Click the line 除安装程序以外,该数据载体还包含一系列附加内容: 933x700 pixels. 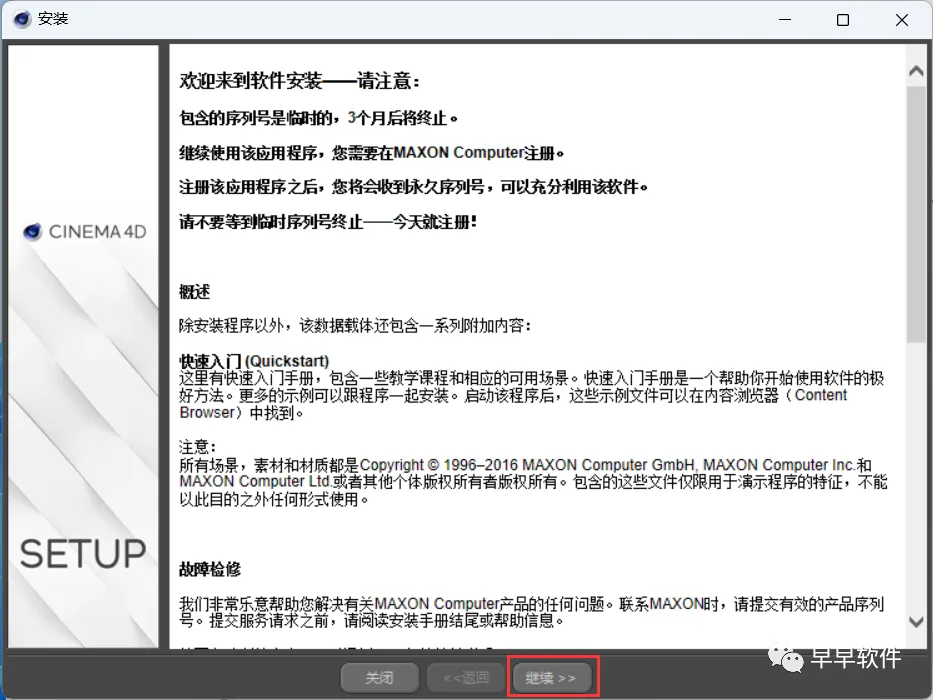[355, 326]
